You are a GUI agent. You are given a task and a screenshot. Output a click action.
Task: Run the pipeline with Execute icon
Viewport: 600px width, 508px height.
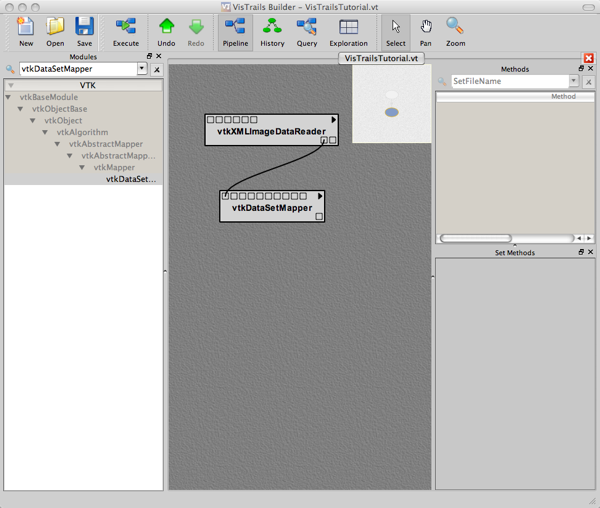(126, 27)
